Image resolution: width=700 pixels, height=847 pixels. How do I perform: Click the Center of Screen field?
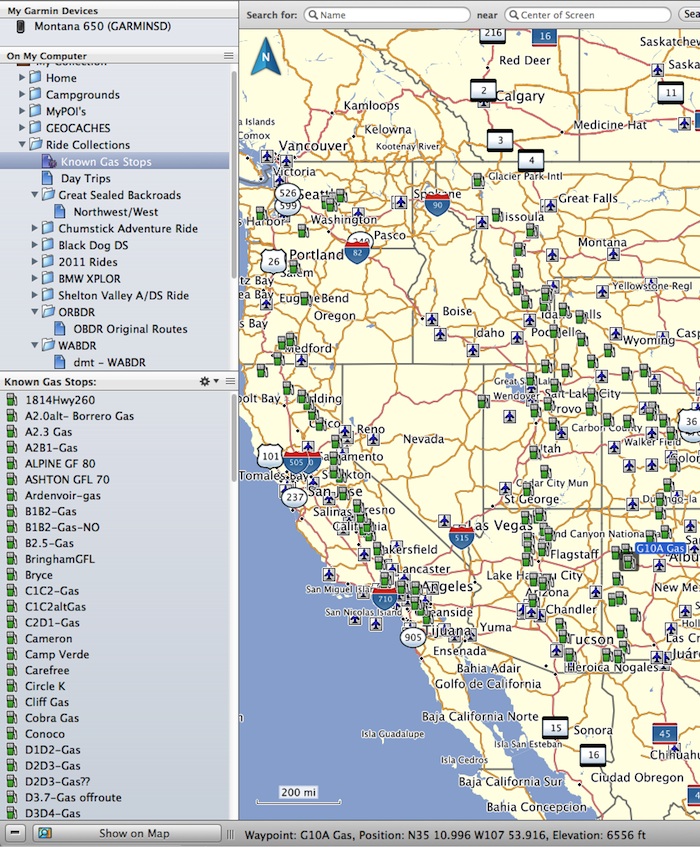(588, 15)
